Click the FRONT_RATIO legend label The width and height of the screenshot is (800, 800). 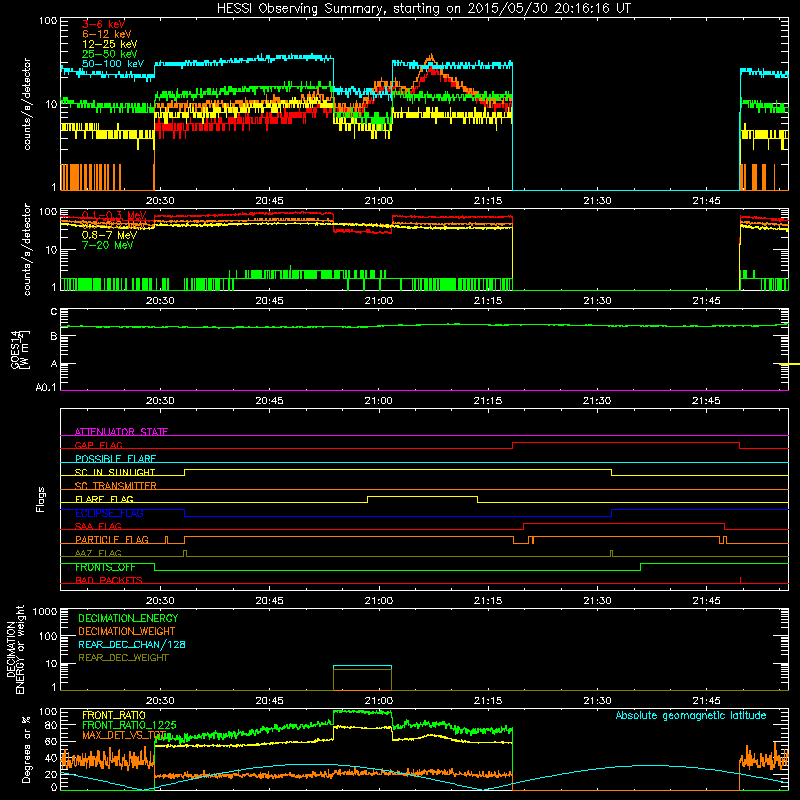[x=114, y=715]
